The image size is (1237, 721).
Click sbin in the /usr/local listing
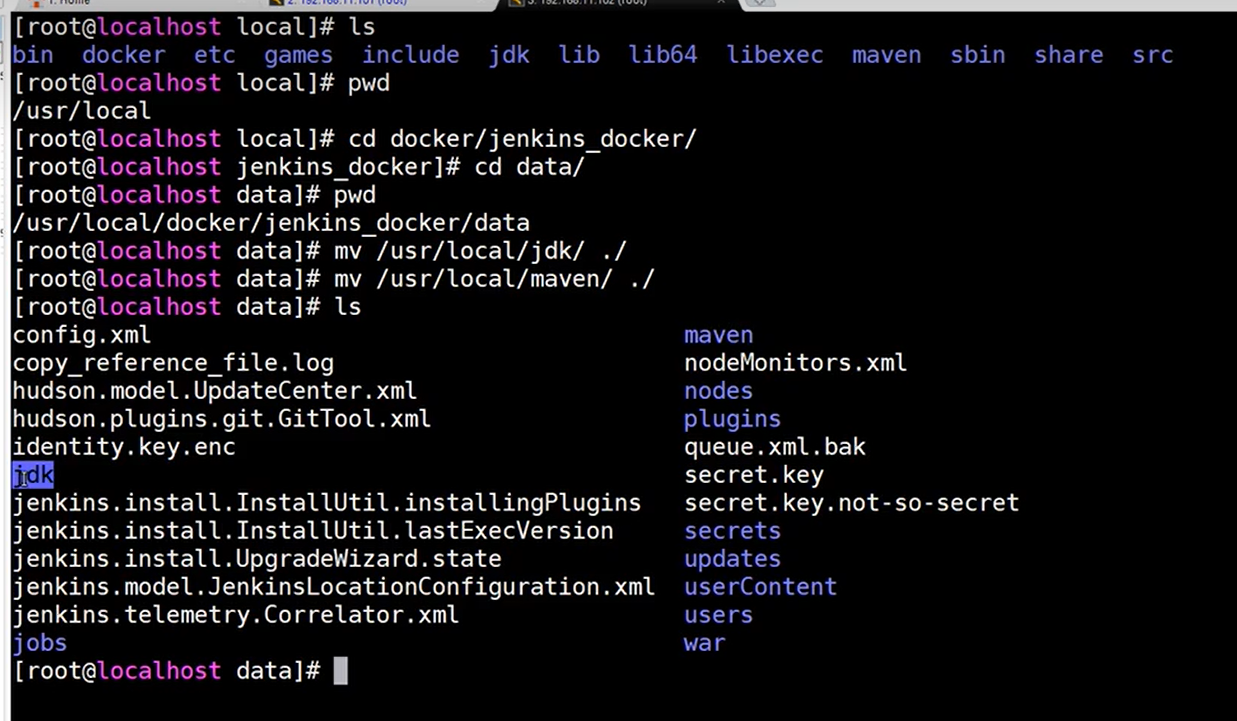coord(978,55)
